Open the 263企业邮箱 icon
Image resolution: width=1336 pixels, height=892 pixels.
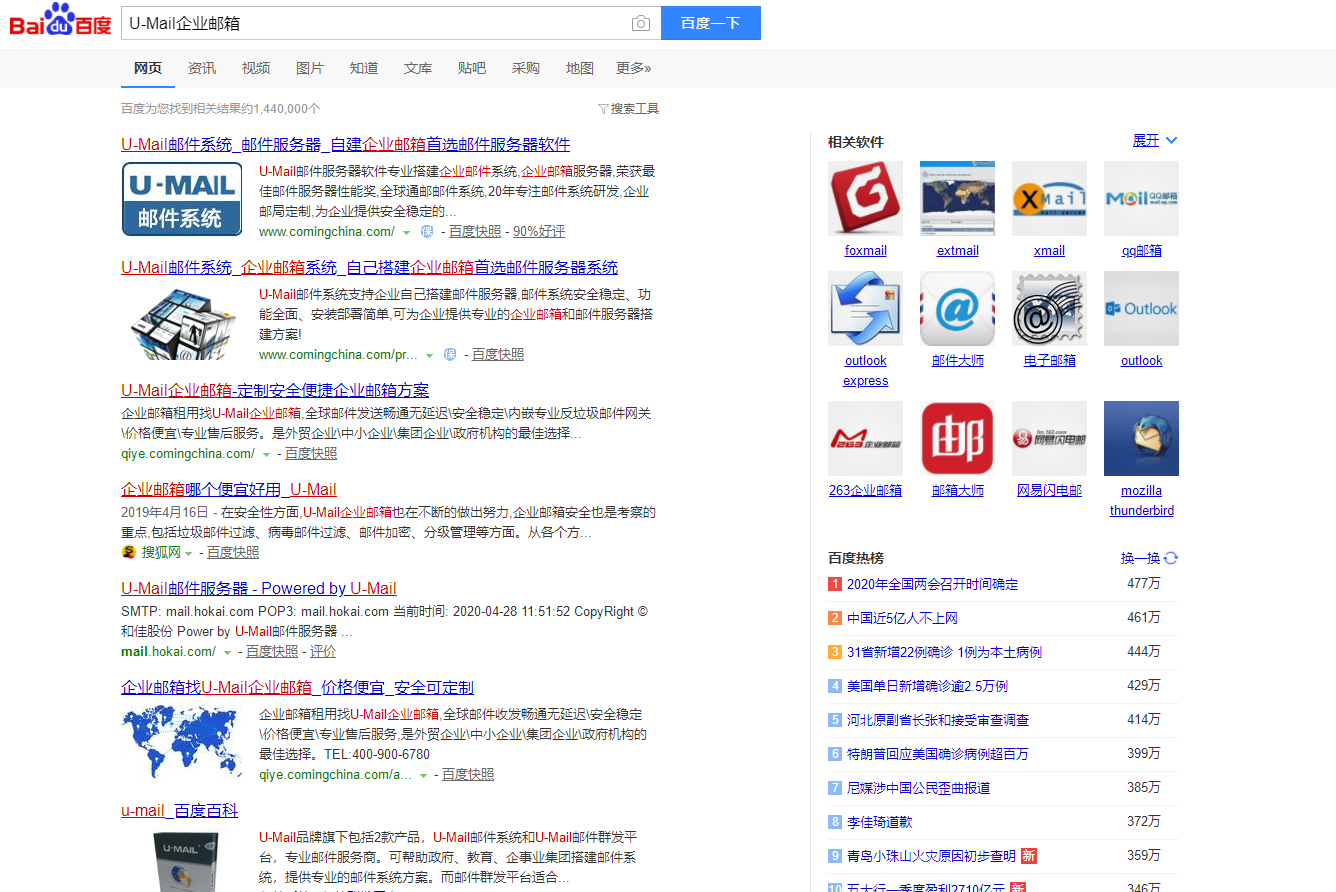click(865, 438)
